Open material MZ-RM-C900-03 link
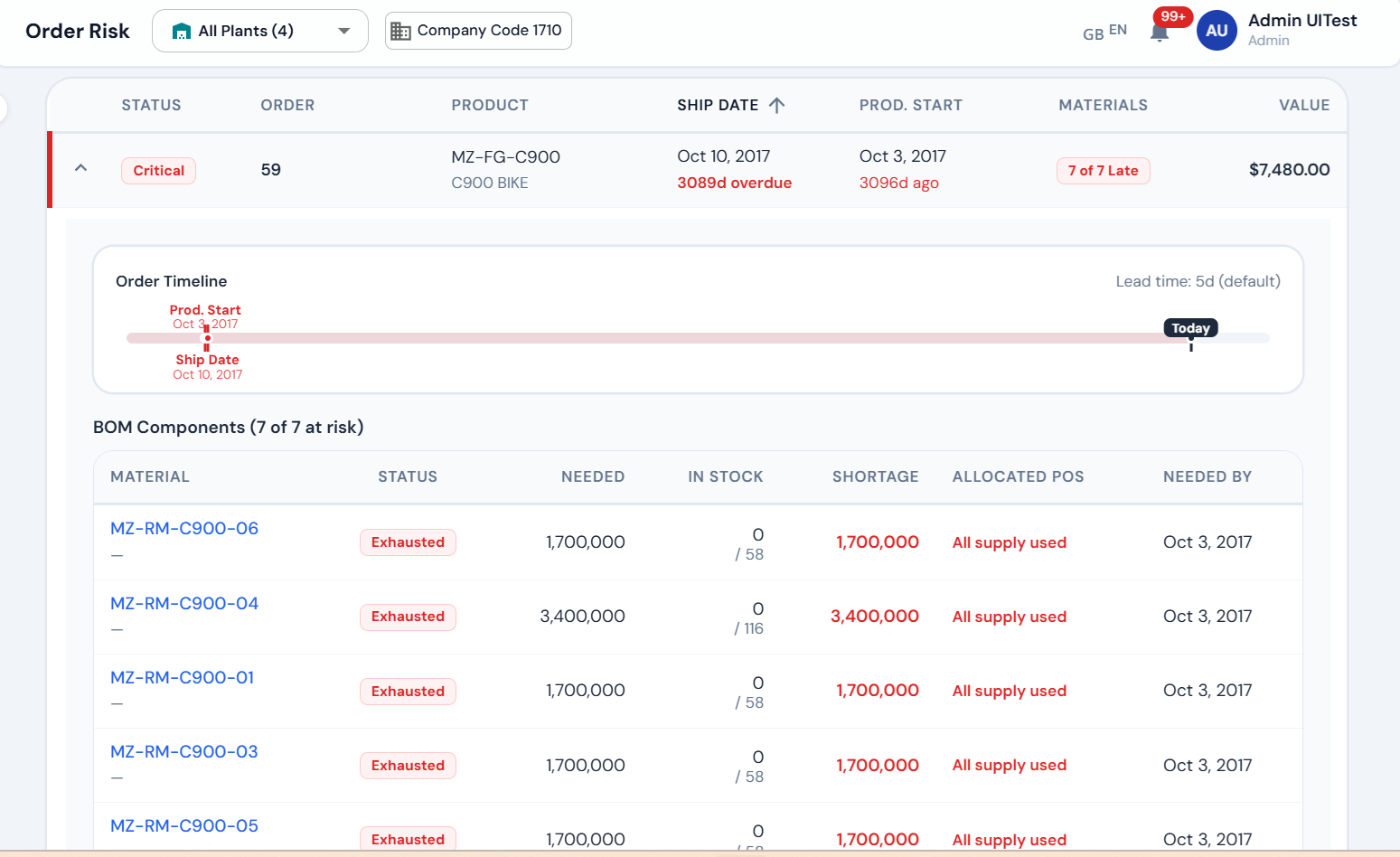The image size is (1400, 857). 183,751
